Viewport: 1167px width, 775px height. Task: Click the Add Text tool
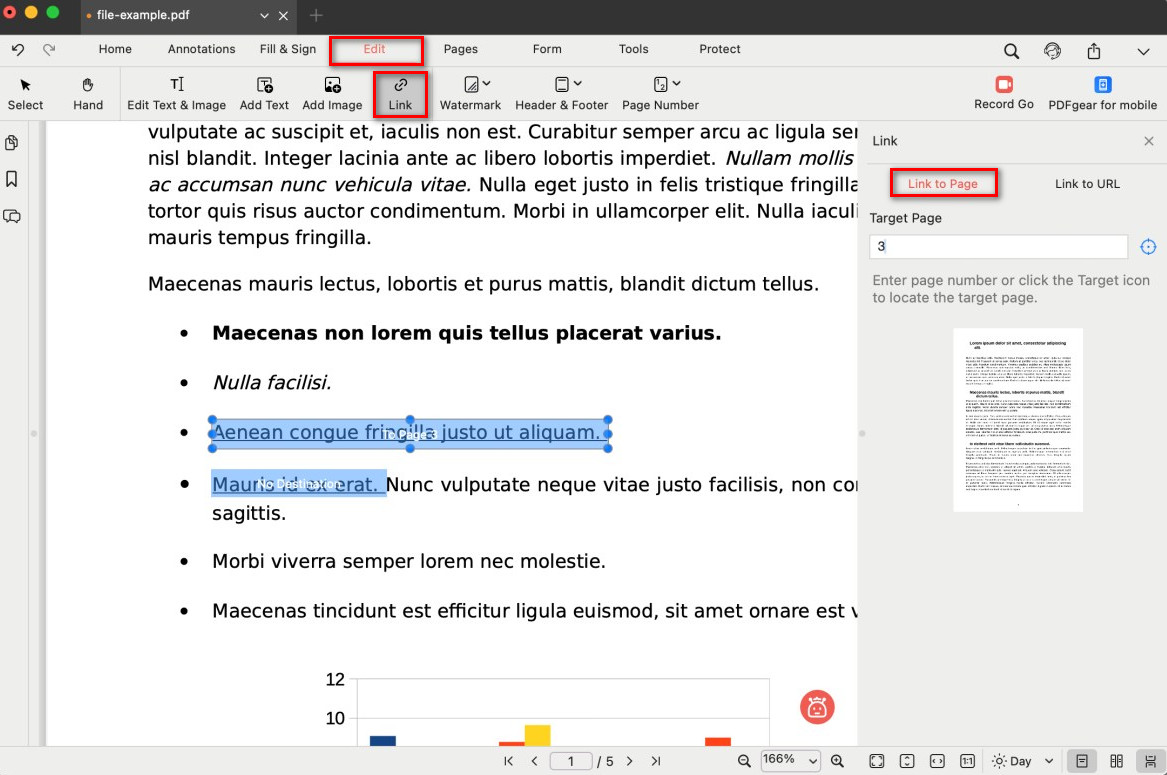click(x=264, y=93)
